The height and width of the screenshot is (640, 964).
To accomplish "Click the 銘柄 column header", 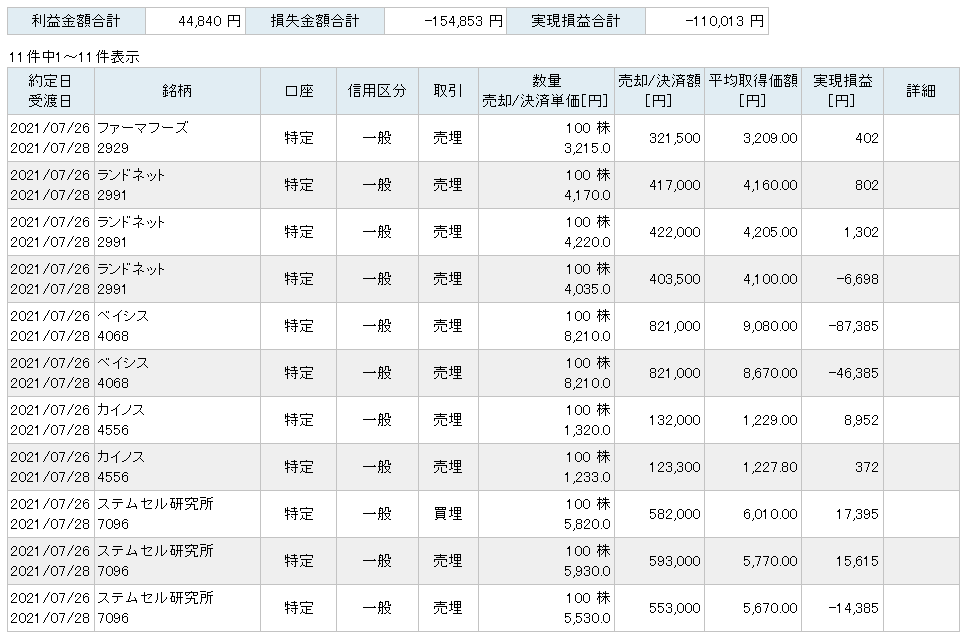I will tap(177, 91).
